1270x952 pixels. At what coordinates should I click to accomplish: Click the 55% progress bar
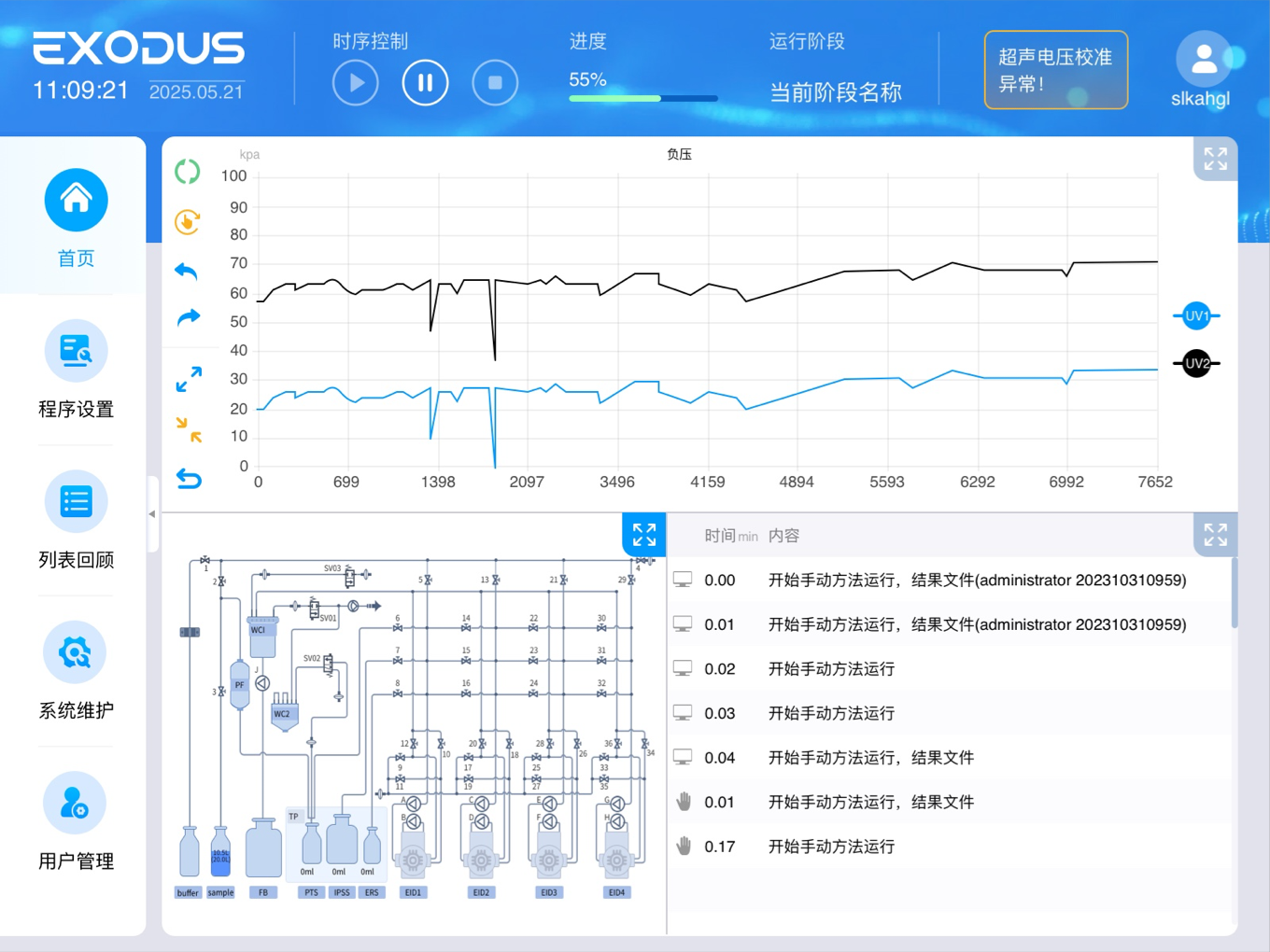pyautogui.click(x=643, y=98)
